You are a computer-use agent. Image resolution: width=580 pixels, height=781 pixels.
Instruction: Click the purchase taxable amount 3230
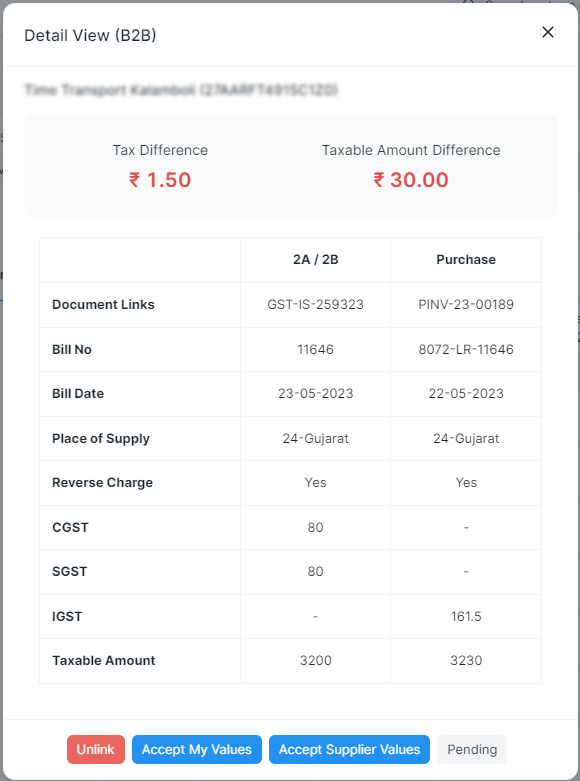[466, 660]
